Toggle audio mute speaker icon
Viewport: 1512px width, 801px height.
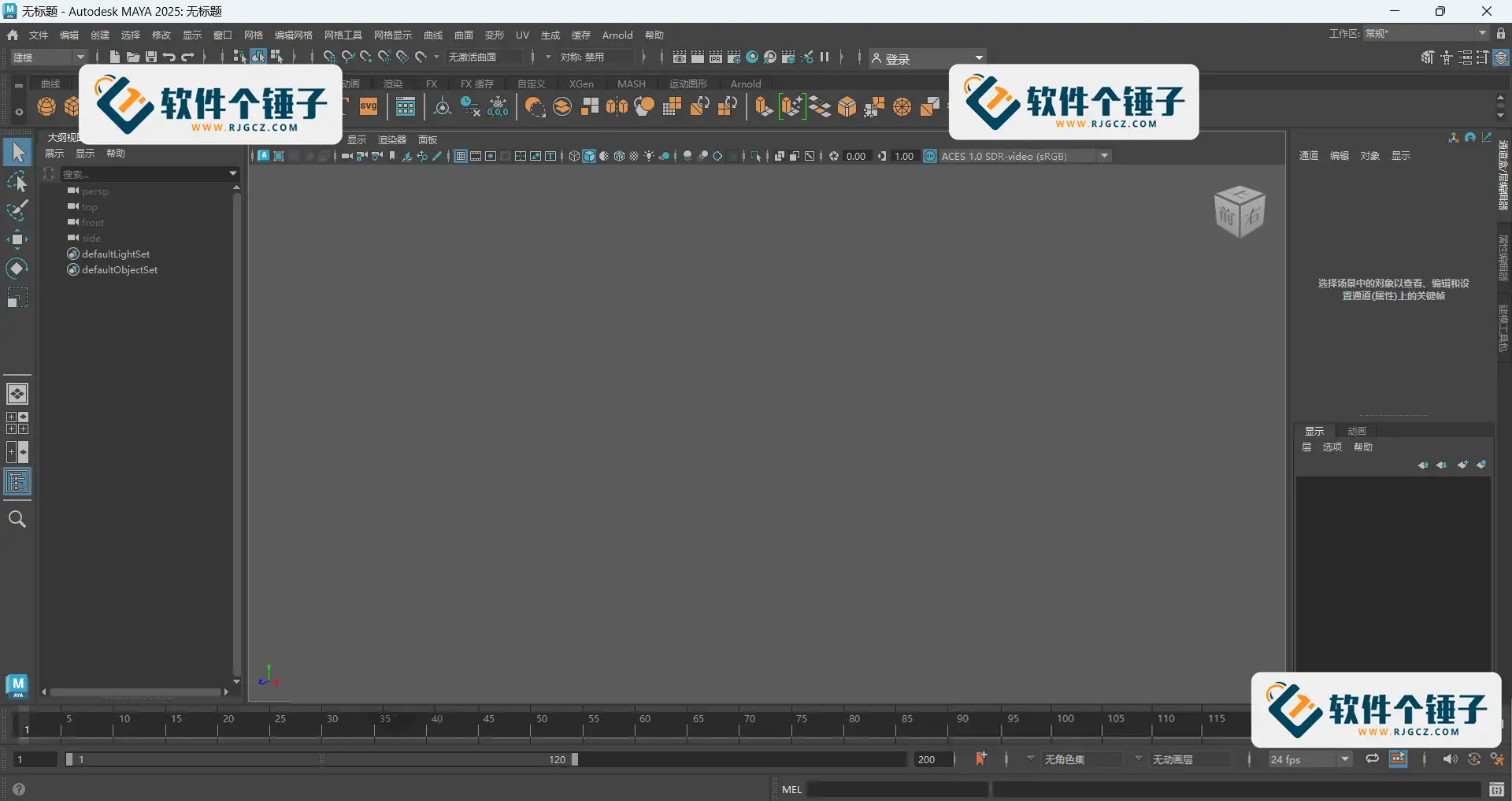[1450, 758]
